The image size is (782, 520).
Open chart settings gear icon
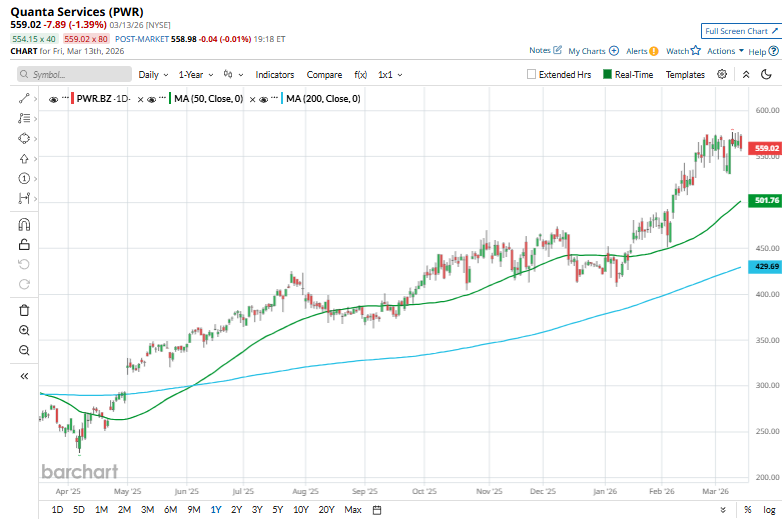click(722, 75)
